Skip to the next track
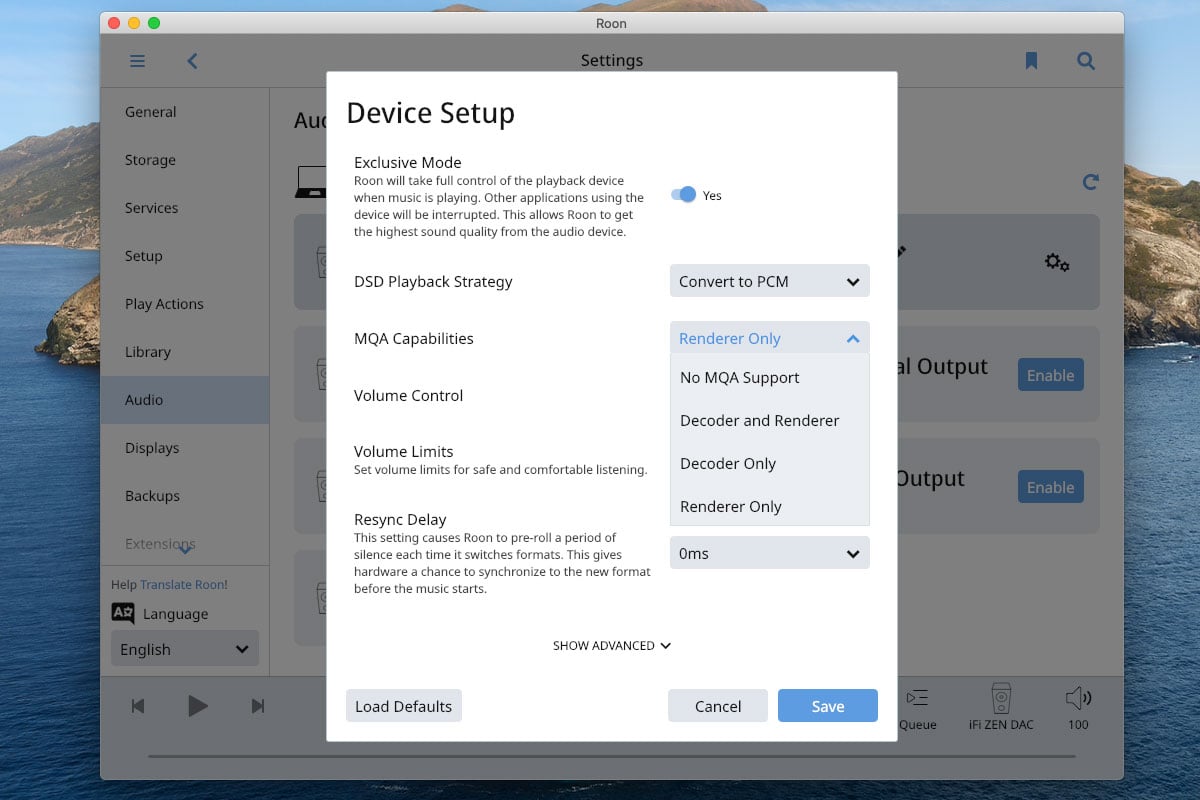 (x=258, y=706)
